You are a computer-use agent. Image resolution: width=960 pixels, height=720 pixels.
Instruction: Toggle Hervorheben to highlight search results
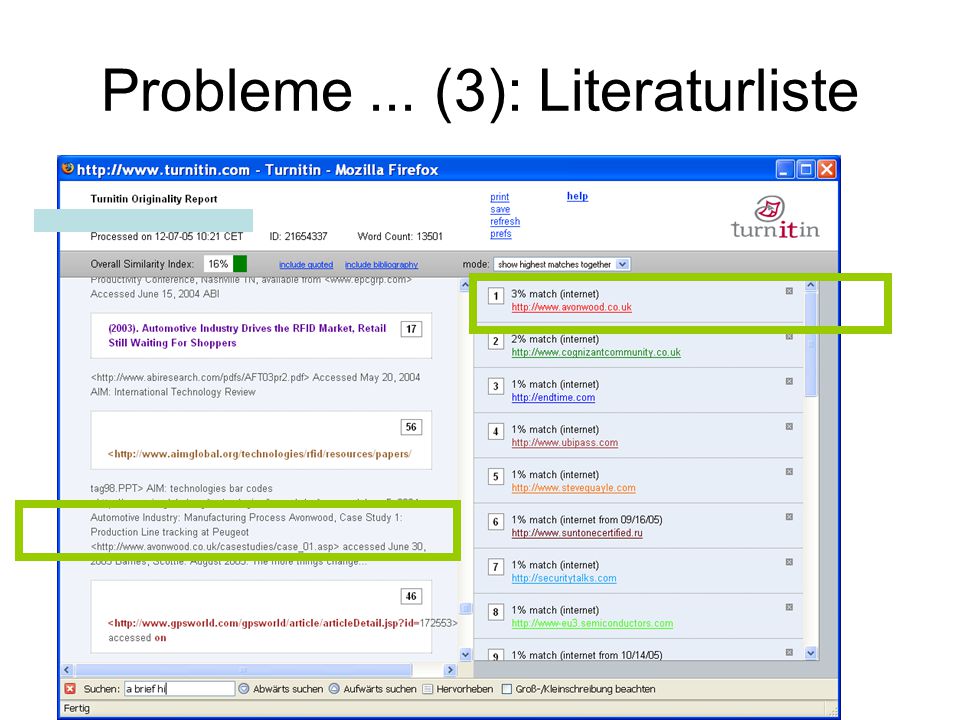[x=457, y=689]
